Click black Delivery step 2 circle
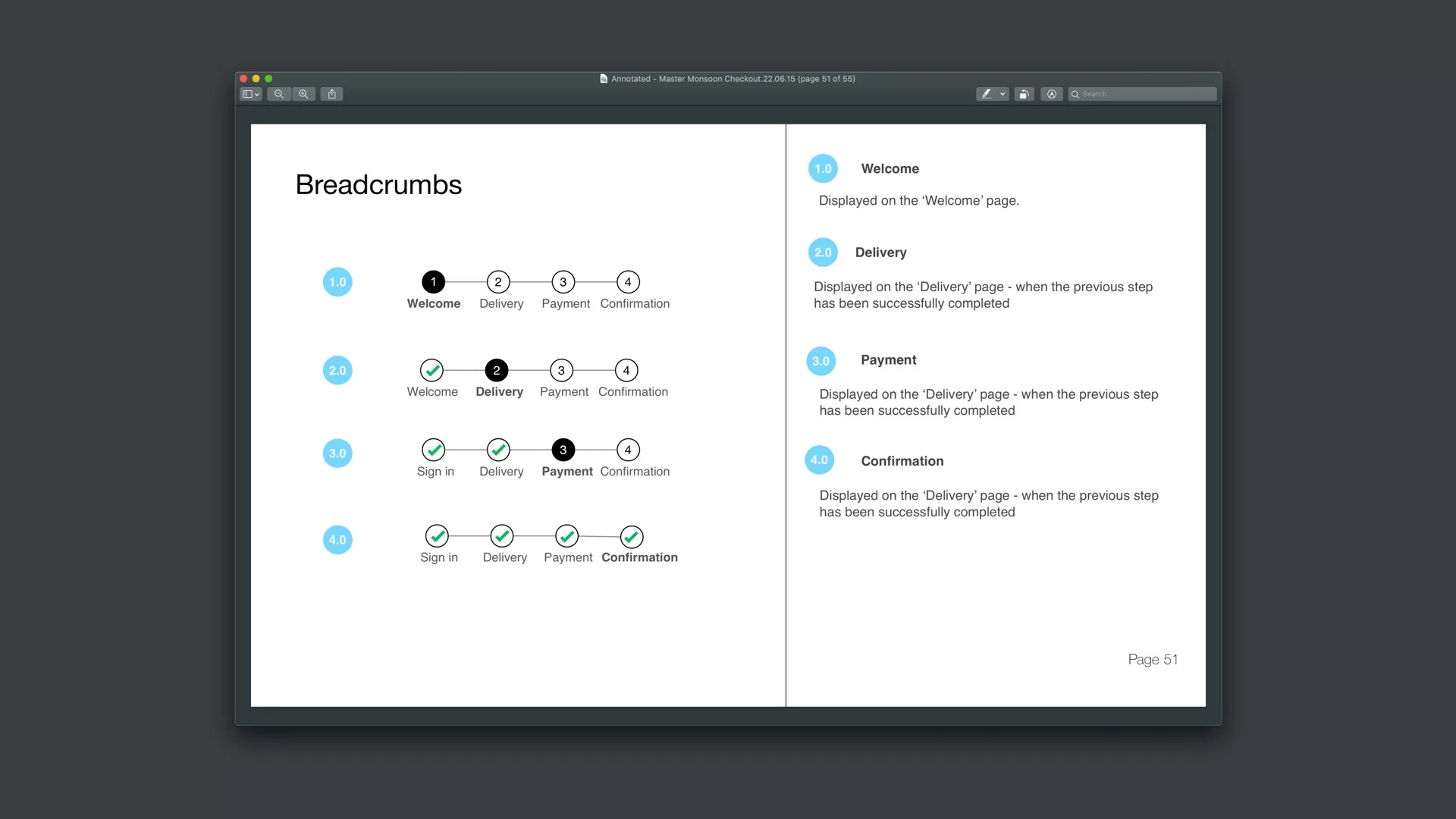Screen dimensions: 1456x819 coord(497,371)
